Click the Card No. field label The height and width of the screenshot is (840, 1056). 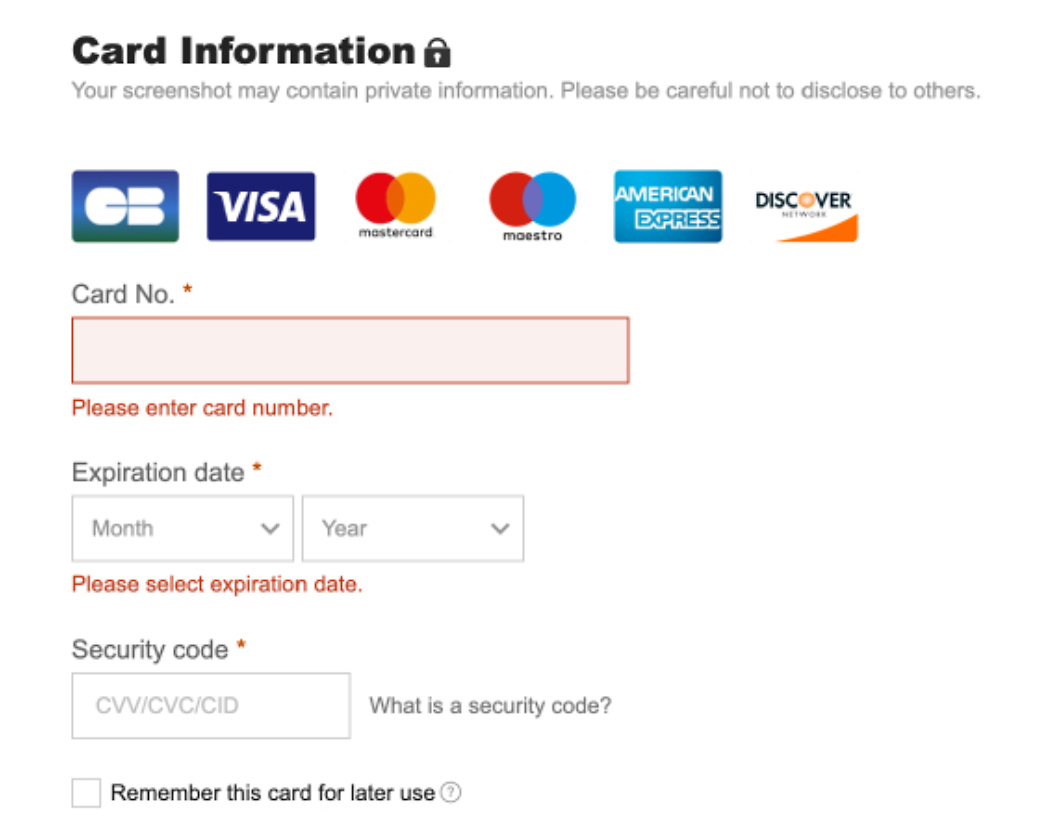[x=123, y=294]
